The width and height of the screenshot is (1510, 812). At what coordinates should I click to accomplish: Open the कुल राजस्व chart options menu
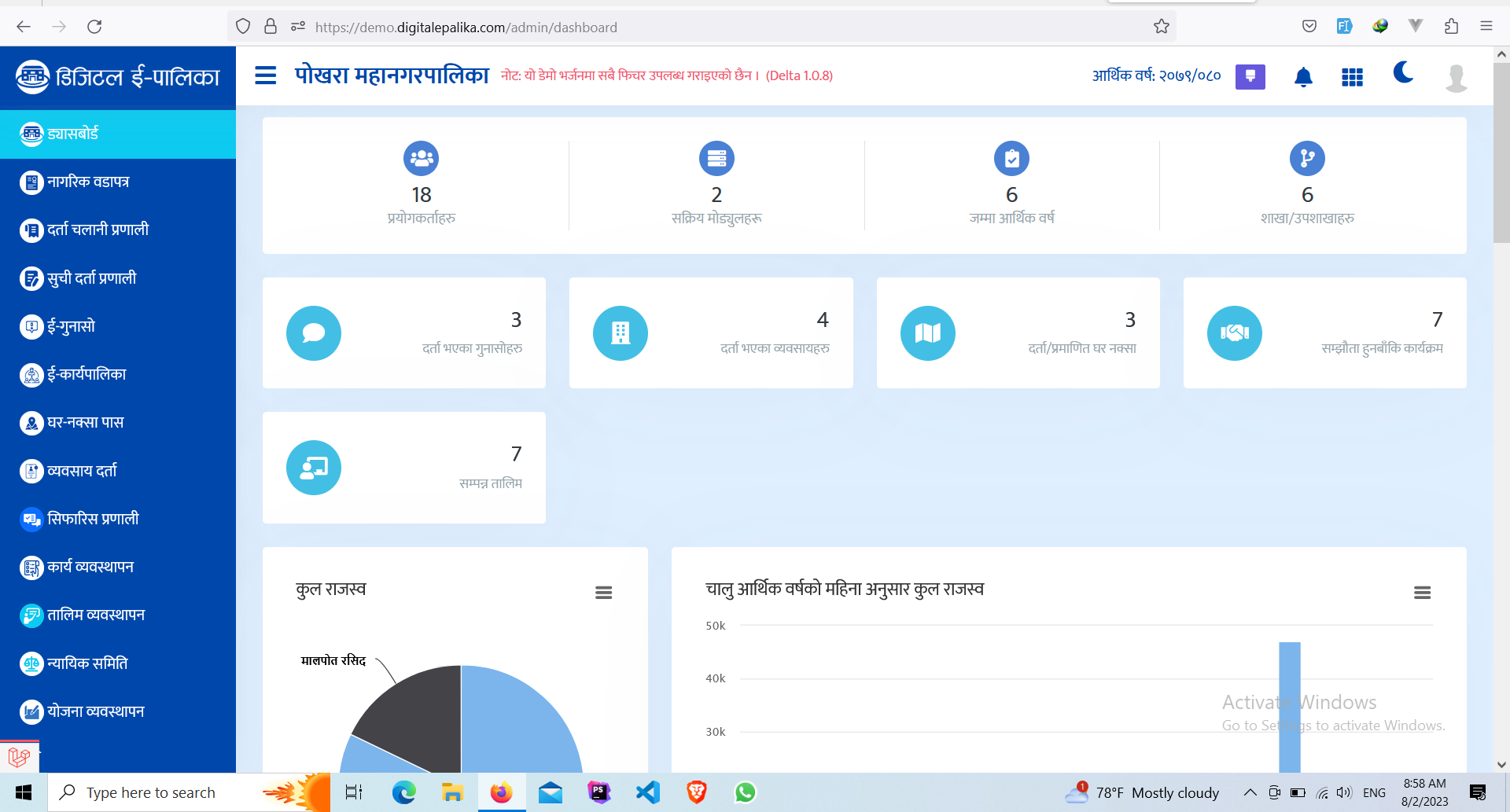603,593
